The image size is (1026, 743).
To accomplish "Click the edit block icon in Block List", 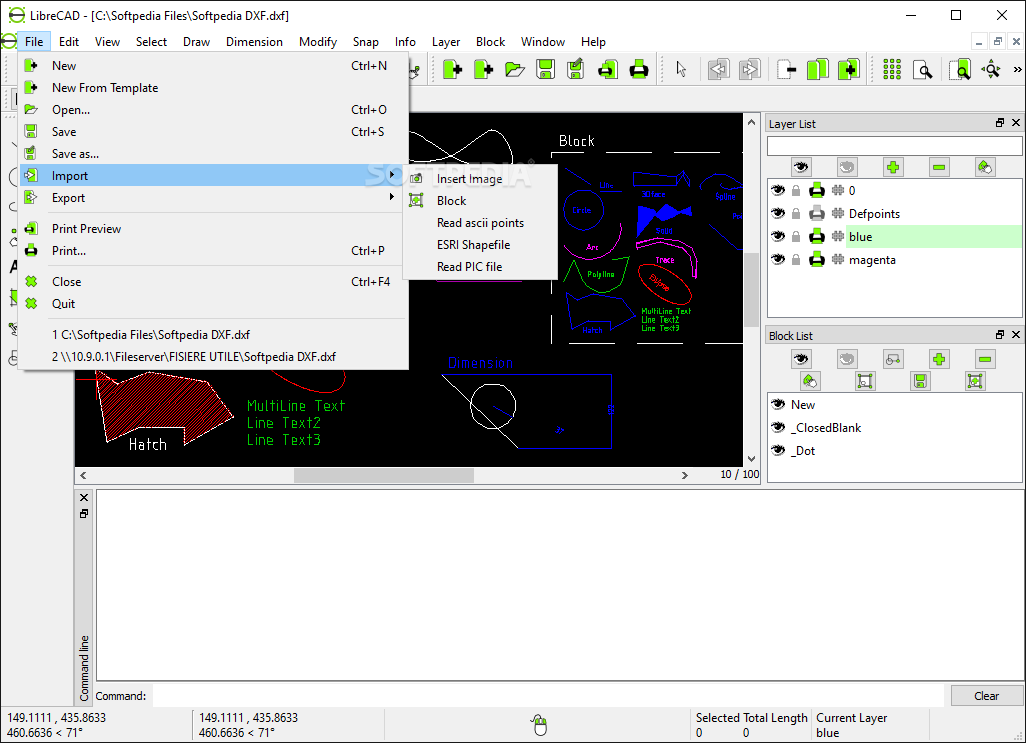I will 865,381.
